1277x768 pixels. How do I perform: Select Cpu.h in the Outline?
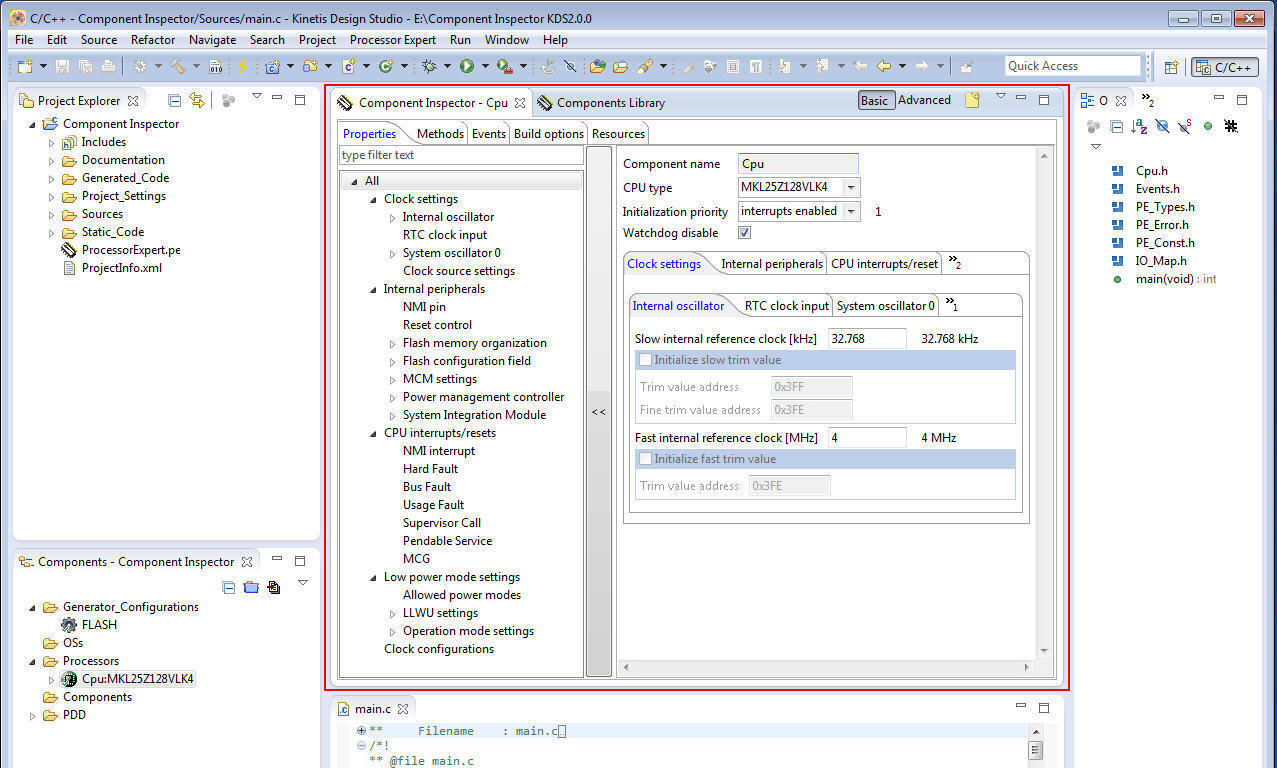pos(1151,171)
